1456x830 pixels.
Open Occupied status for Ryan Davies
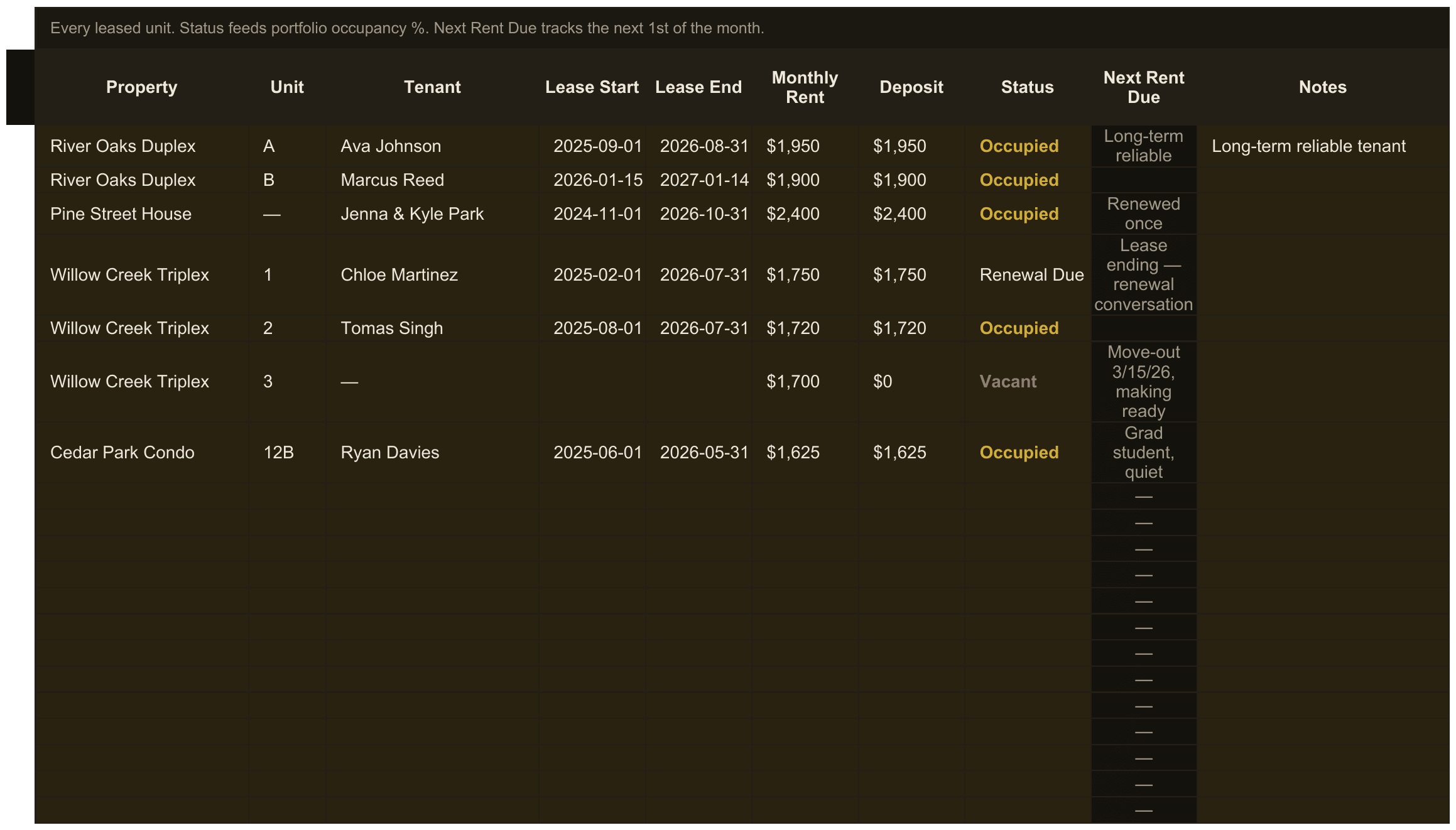[1028, 453]
